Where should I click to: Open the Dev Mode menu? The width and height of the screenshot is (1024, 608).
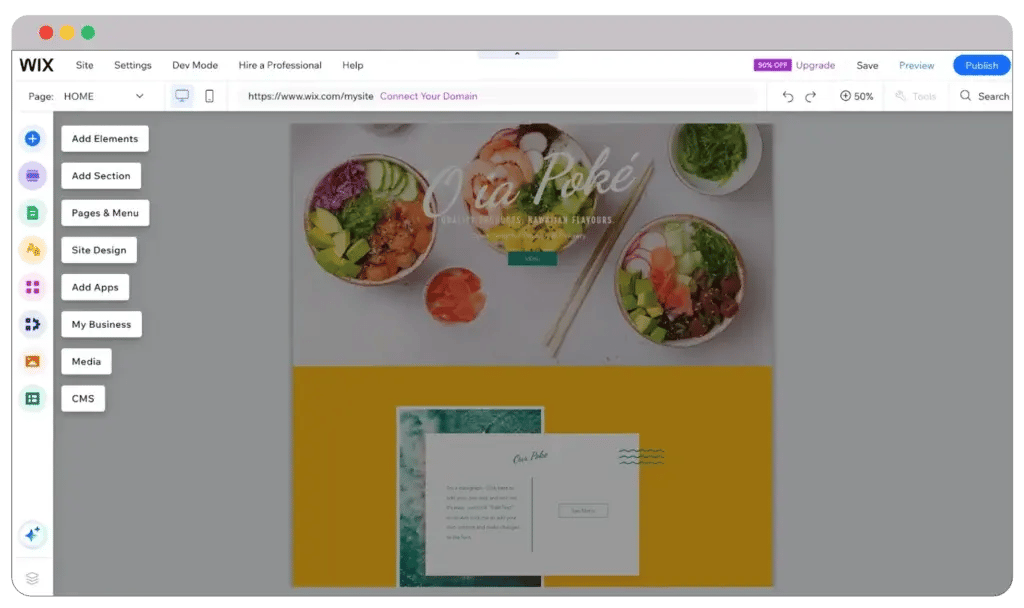click(x=194, y=65)
